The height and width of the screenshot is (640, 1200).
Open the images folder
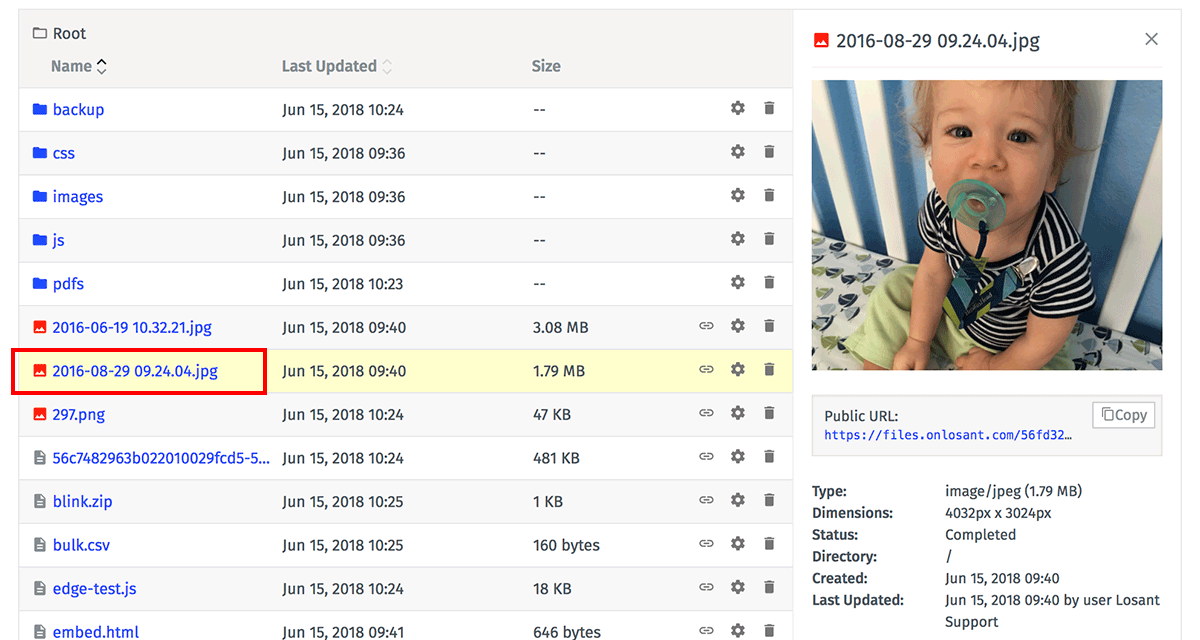pyautogui.click(x=78, y=196)
